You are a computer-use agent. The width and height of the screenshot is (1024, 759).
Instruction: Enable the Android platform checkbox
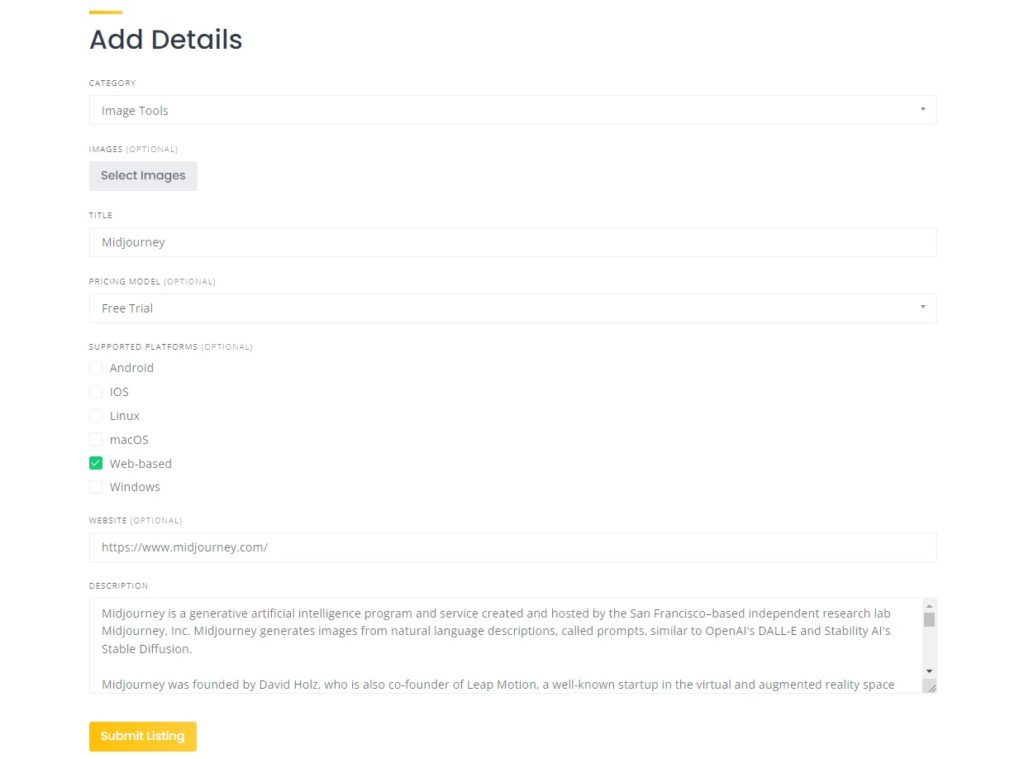[96, 368]
